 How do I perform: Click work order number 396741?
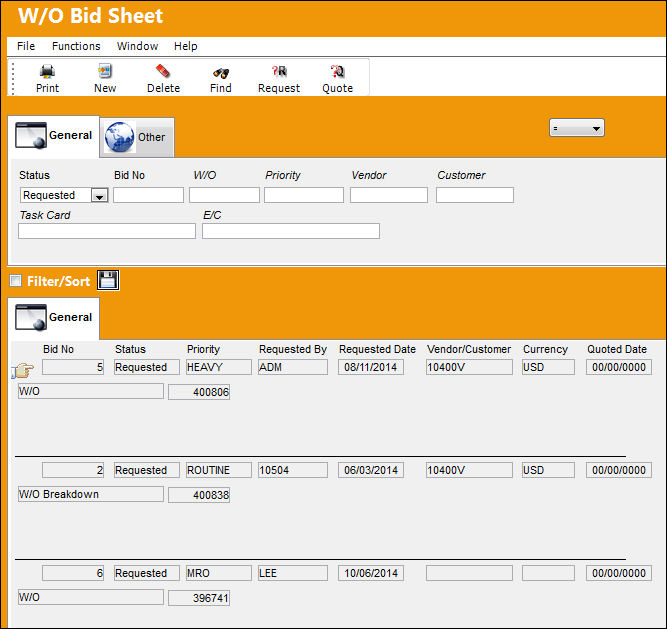click(199, 598)
